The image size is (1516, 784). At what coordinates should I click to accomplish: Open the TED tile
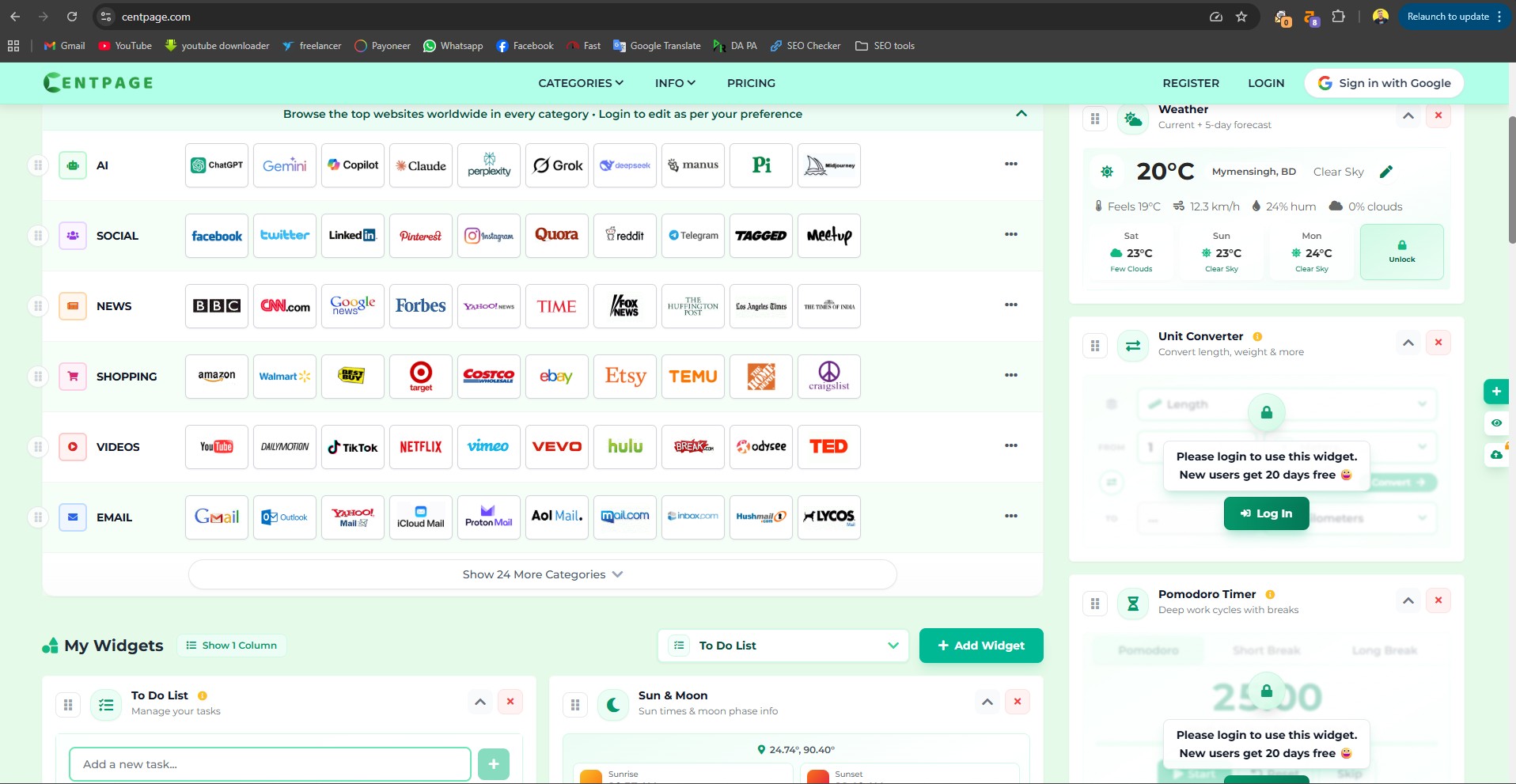tap(829, 447)
